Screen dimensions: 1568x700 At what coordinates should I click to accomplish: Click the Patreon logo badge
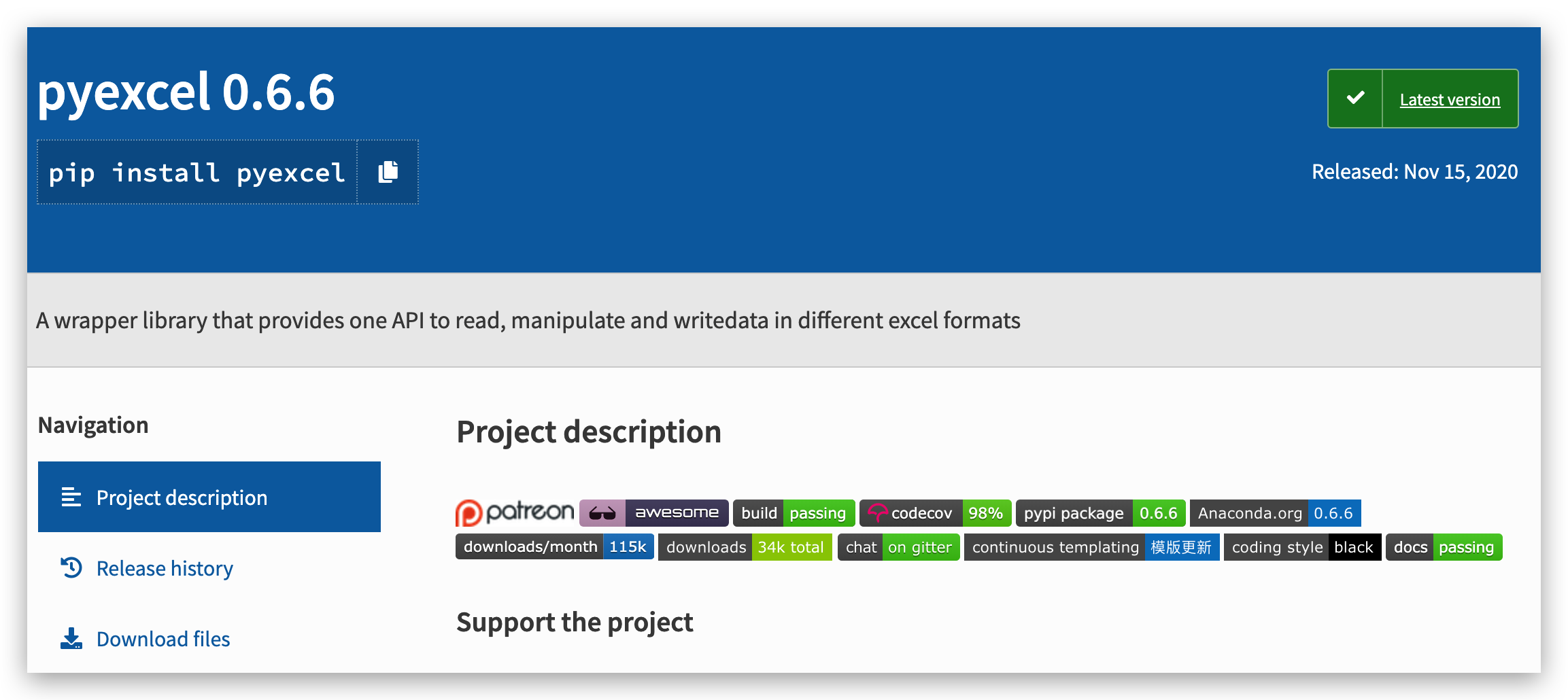tap(515, 512)
